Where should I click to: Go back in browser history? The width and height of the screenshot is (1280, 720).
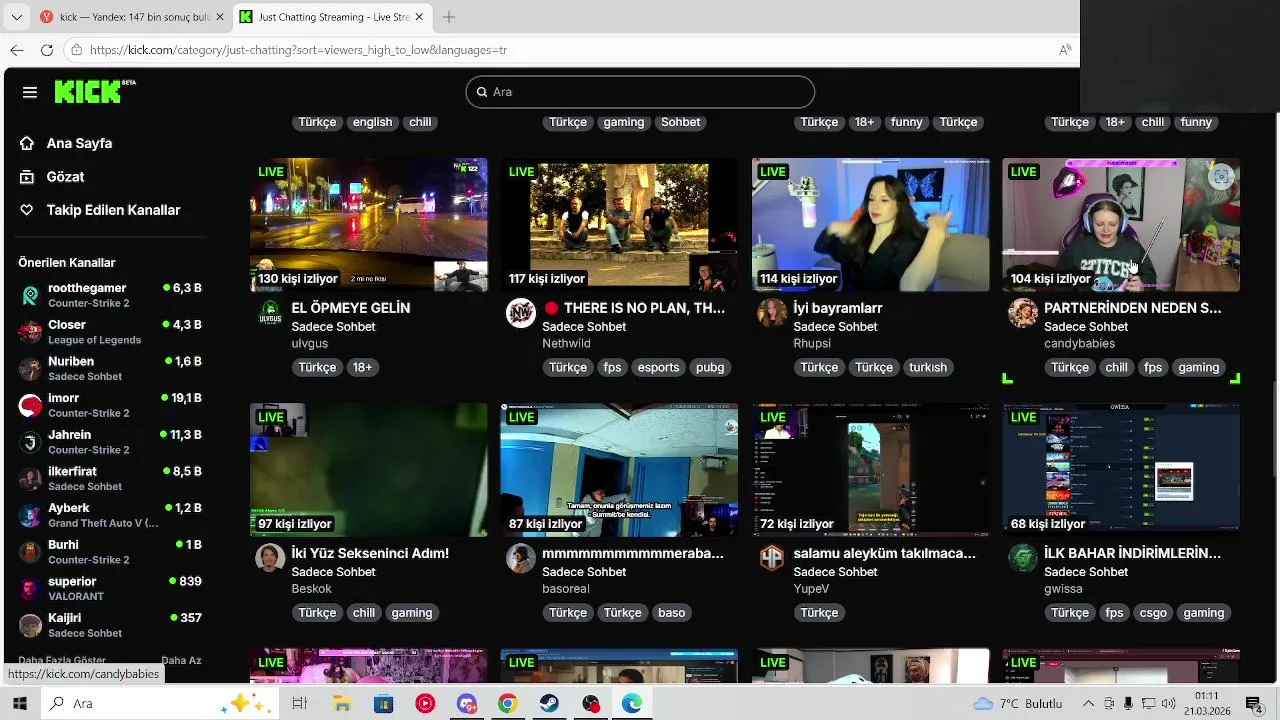(x=17, y=50)
